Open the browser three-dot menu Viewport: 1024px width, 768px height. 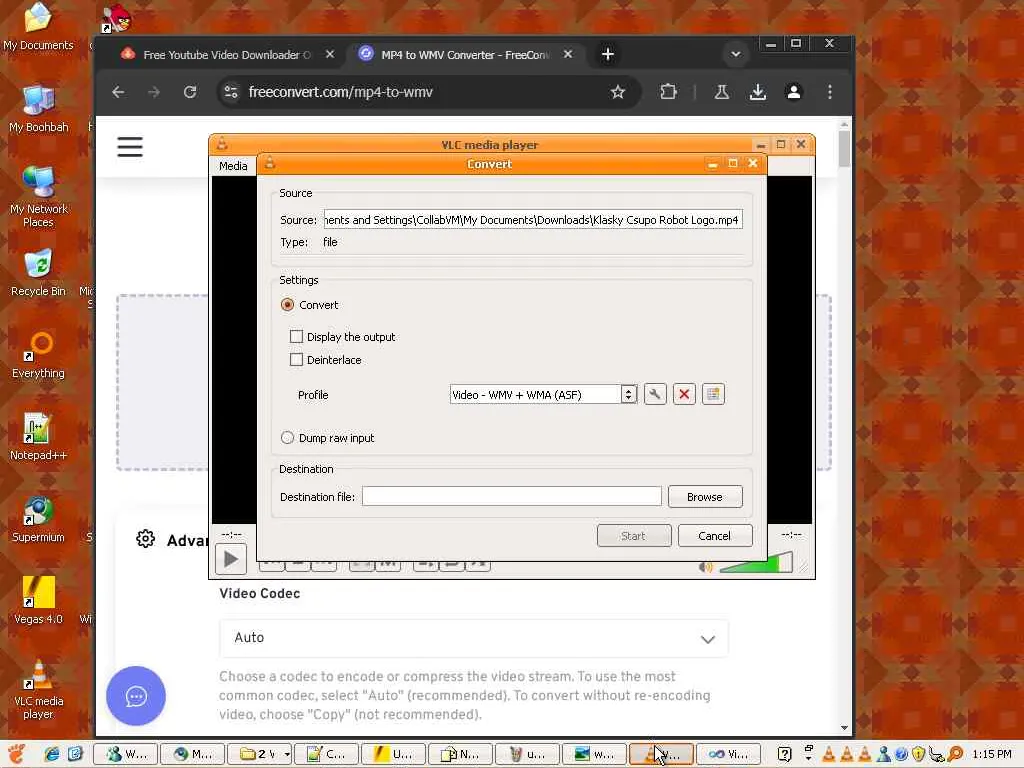[x=830, y=92]
